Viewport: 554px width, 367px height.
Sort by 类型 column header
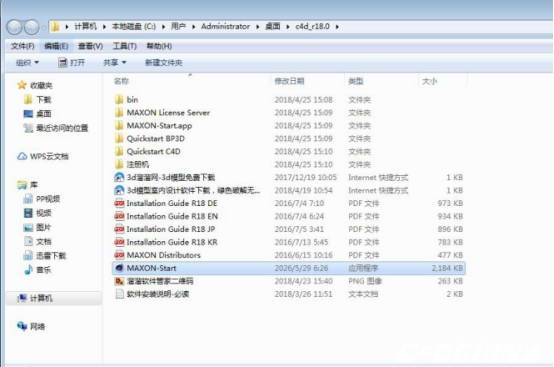point(355,81)
